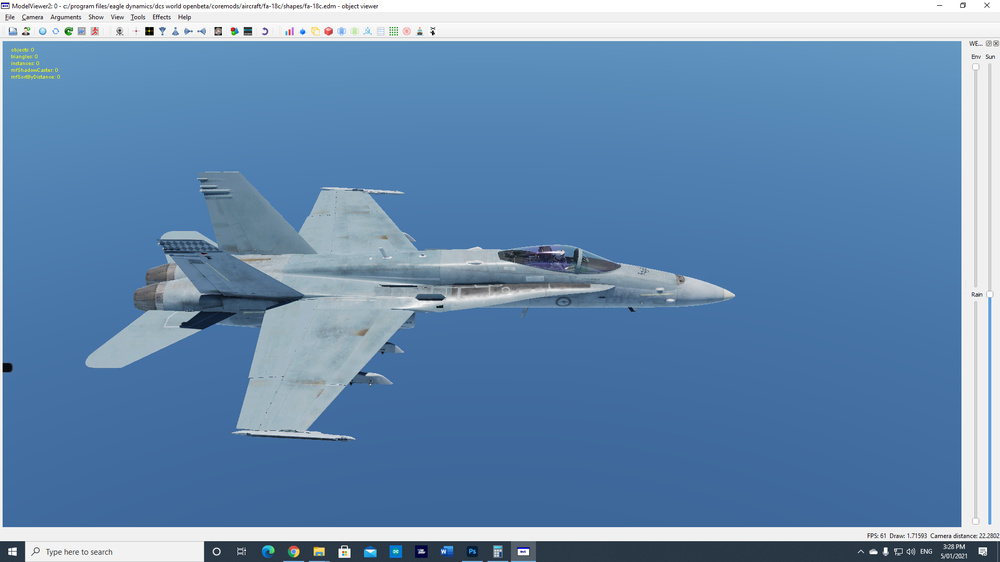Click the Env slider handle
Viewport: 1000px width, 562px height.
click(976, 67)
